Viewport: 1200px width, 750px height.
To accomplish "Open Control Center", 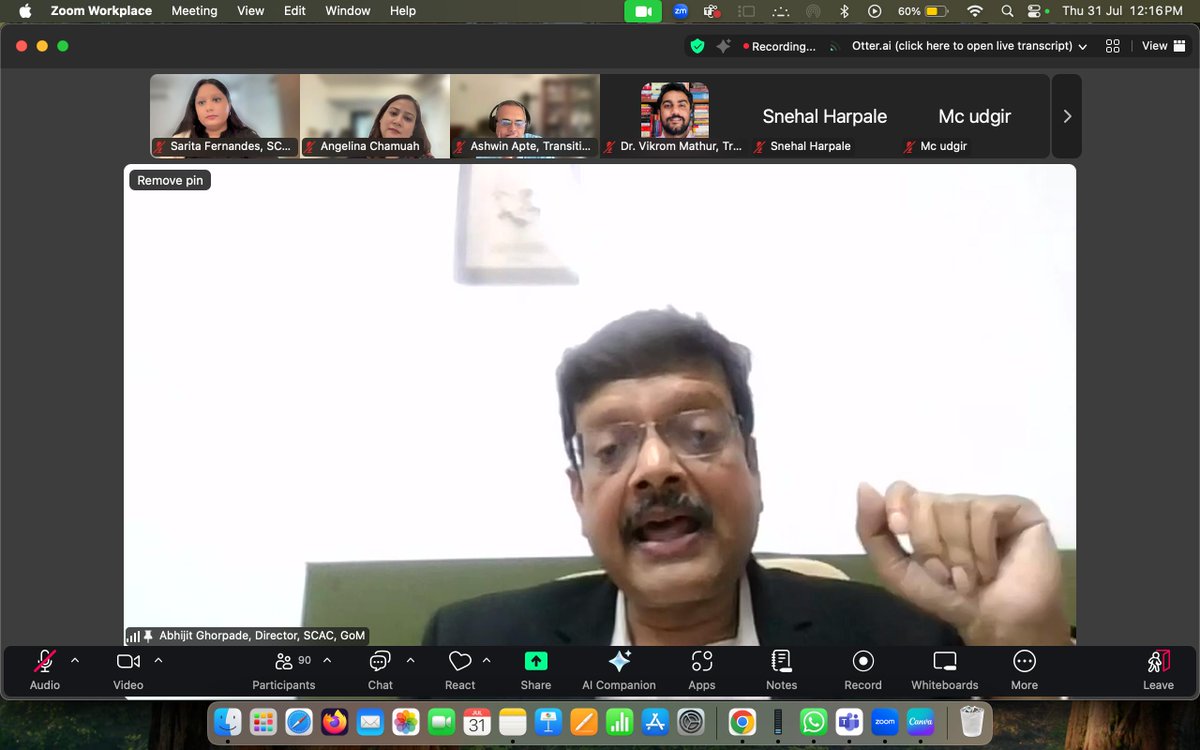I will (1035, 11).
